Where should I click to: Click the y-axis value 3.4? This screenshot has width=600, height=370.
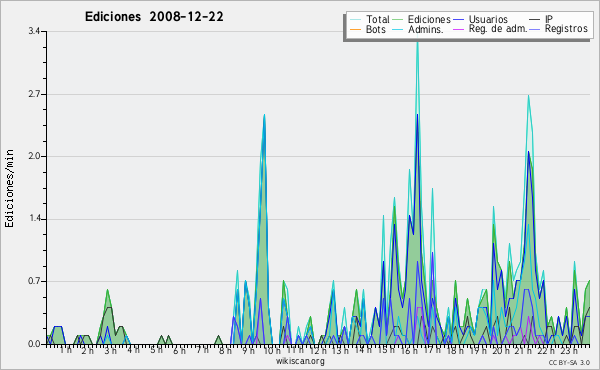click(x=34, y=31)
